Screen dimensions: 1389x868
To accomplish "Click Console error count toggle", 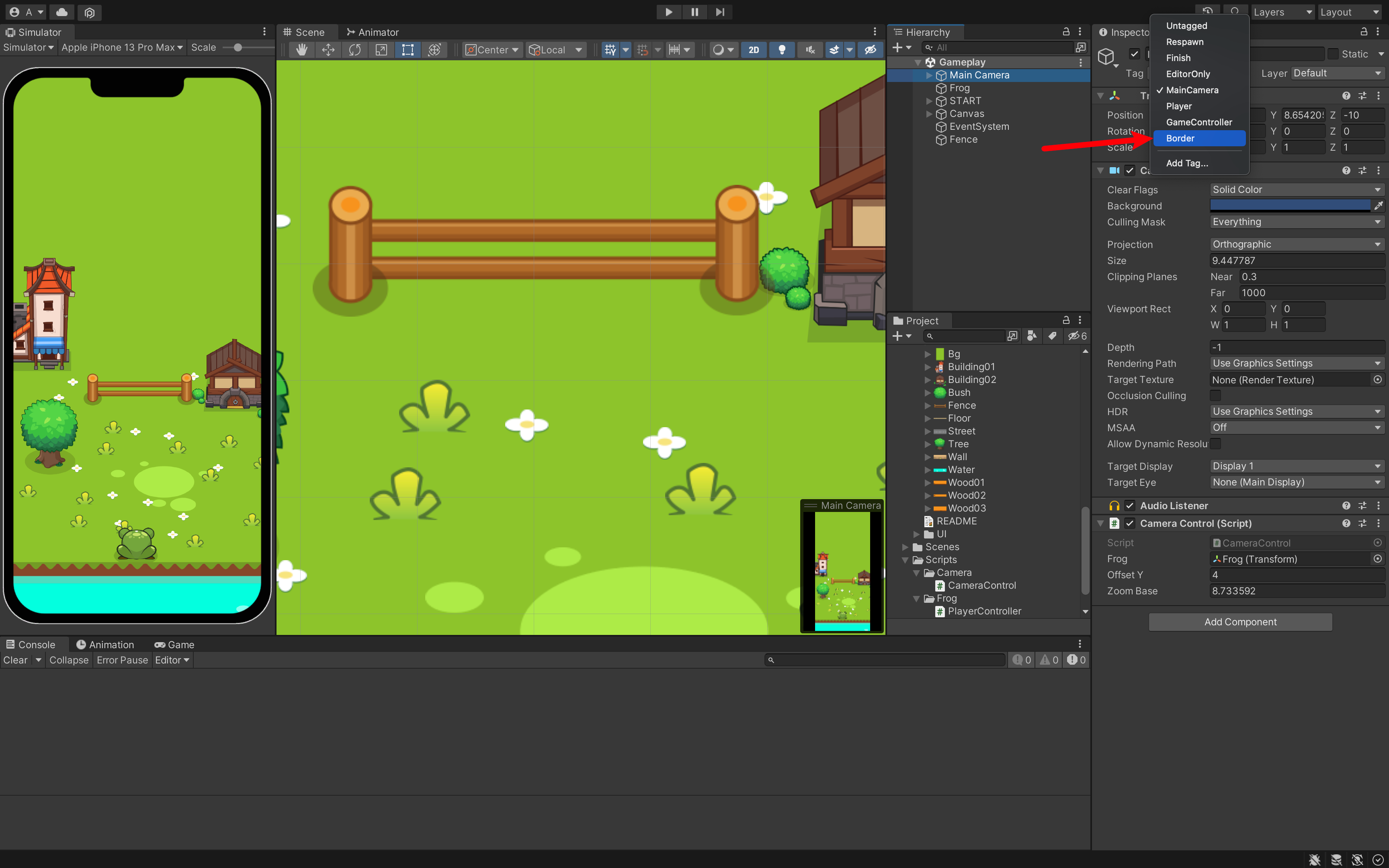I will [1076, 660].
